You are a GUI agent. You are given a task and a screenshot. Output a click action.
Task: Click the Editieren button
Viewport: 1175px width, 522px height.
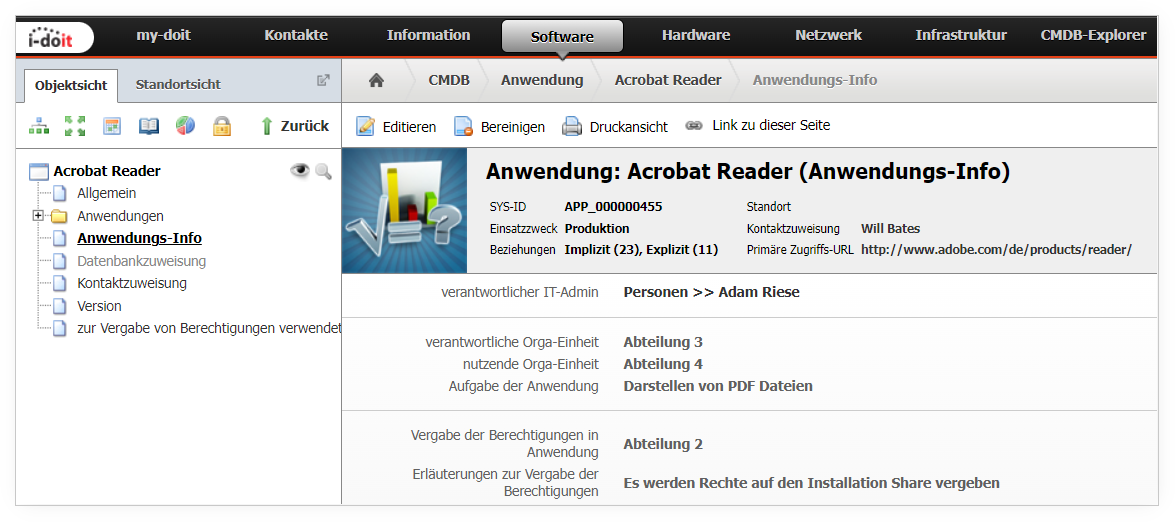click(x=396, y=127)
